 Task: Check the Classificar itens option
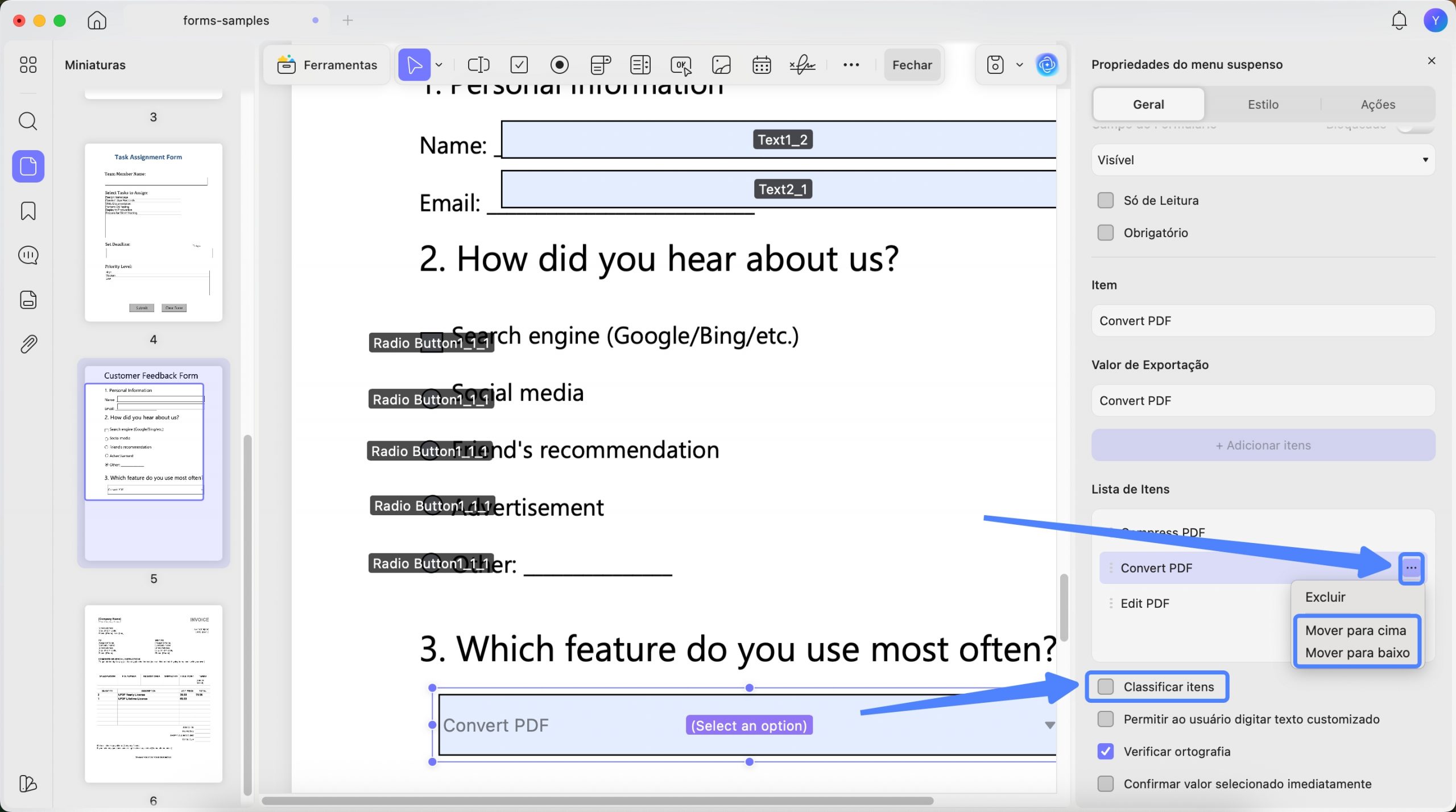click(1106, 686)
